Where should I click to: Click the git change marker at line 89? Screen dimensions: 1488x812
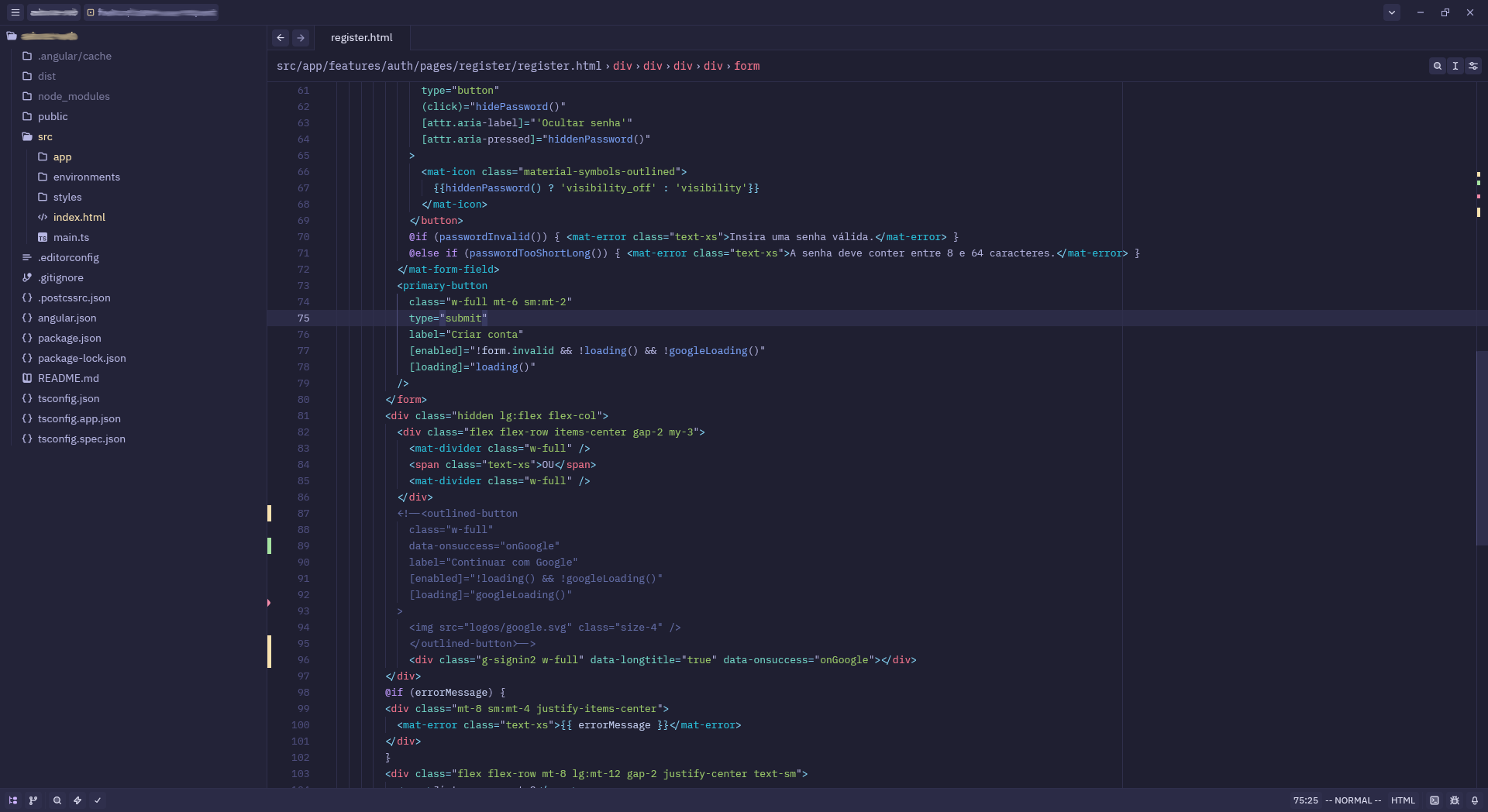(x=269, y=546)
